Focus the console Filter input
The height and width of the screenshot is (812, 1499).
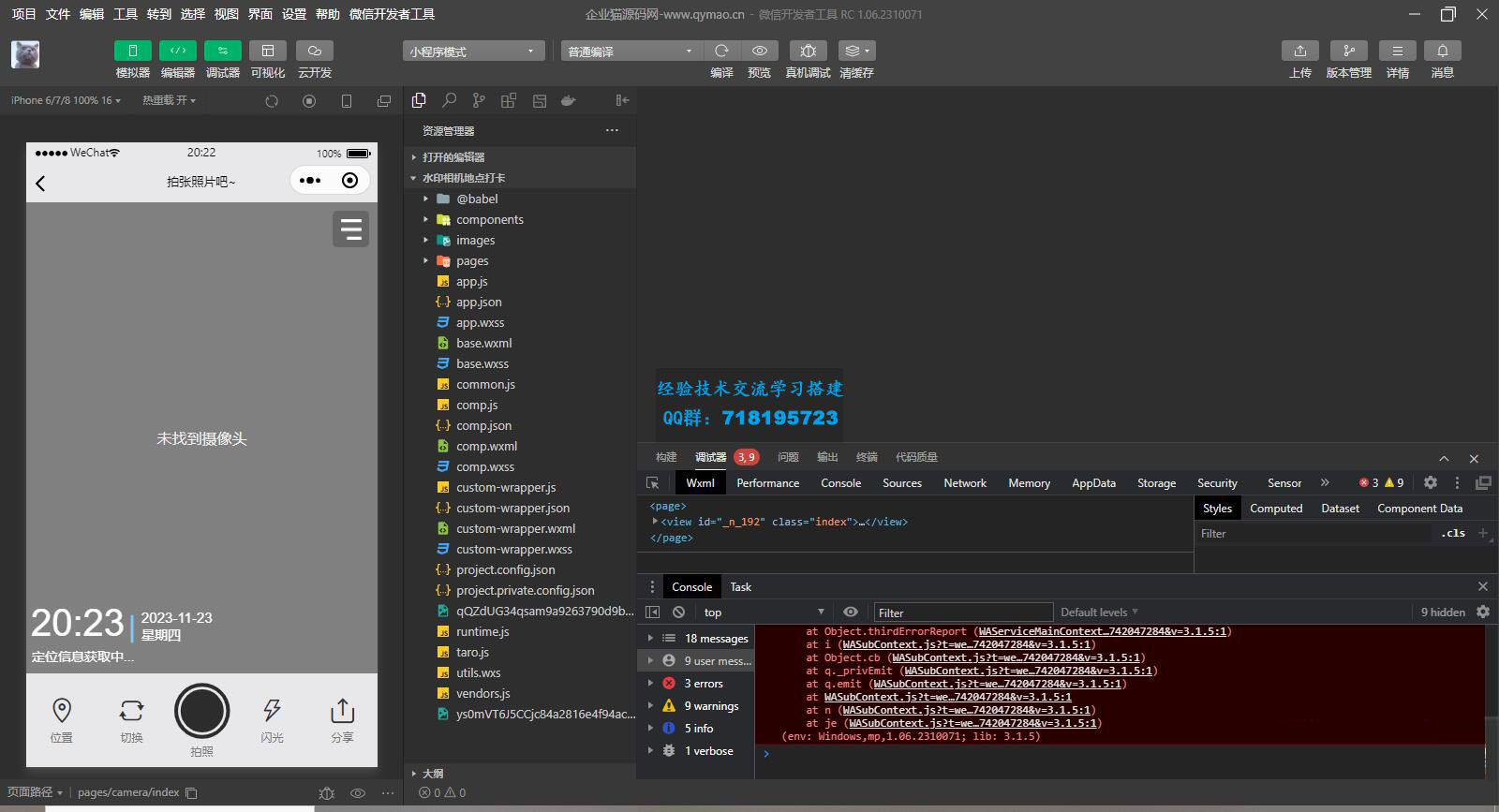[x=963, y=613]
